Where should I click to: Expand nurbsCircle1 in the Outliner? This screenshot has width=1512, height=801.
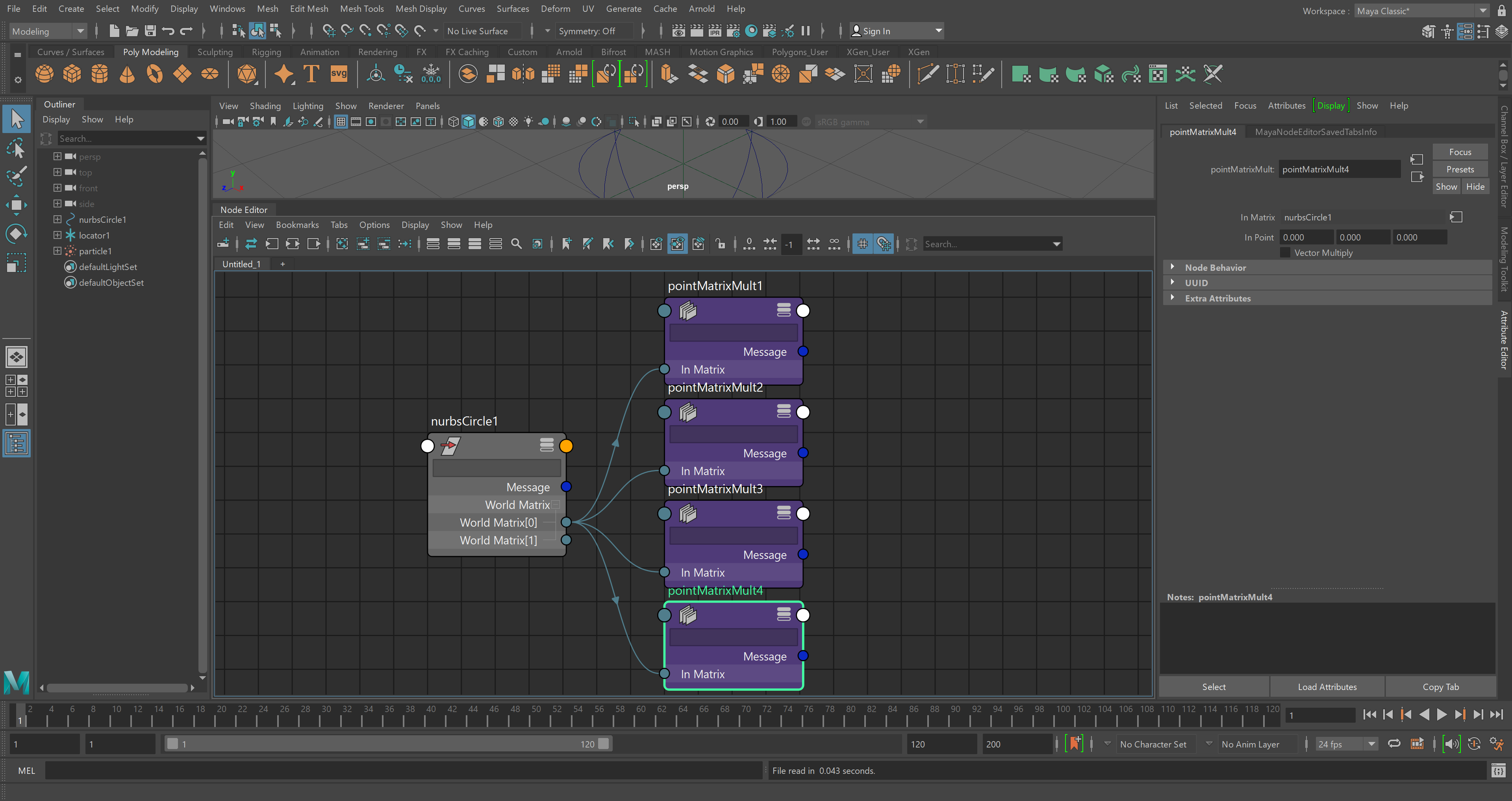(x=57, y=220)
